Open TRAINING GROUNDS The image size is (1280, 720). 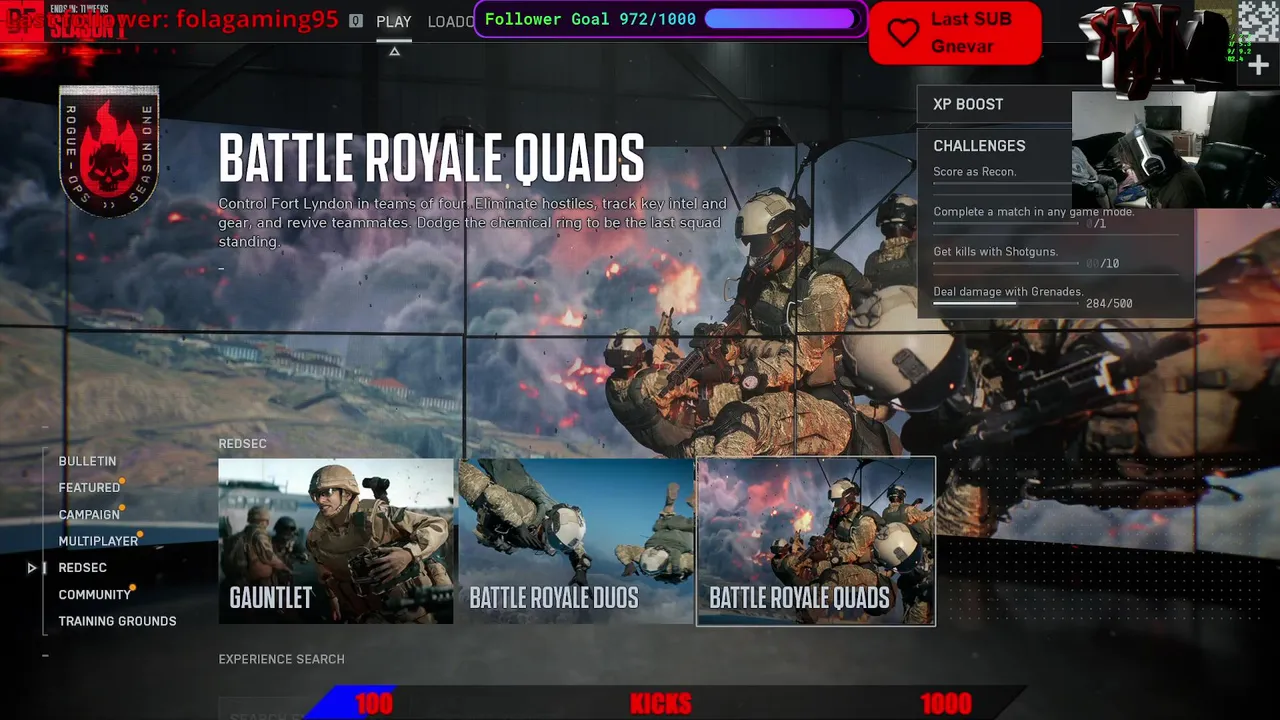click(117, 621)
